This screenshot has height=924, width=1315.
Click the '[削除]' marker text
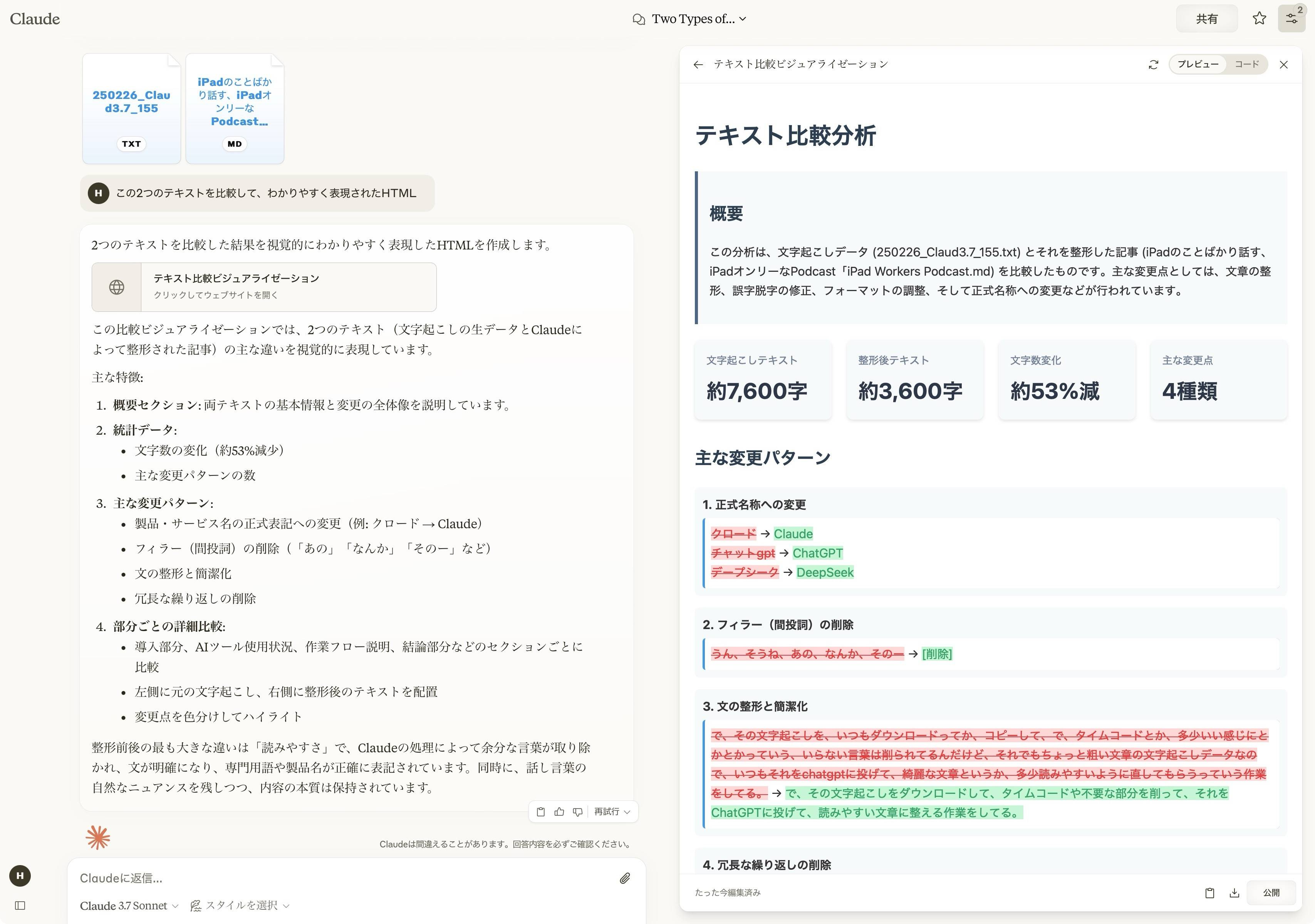937,654
